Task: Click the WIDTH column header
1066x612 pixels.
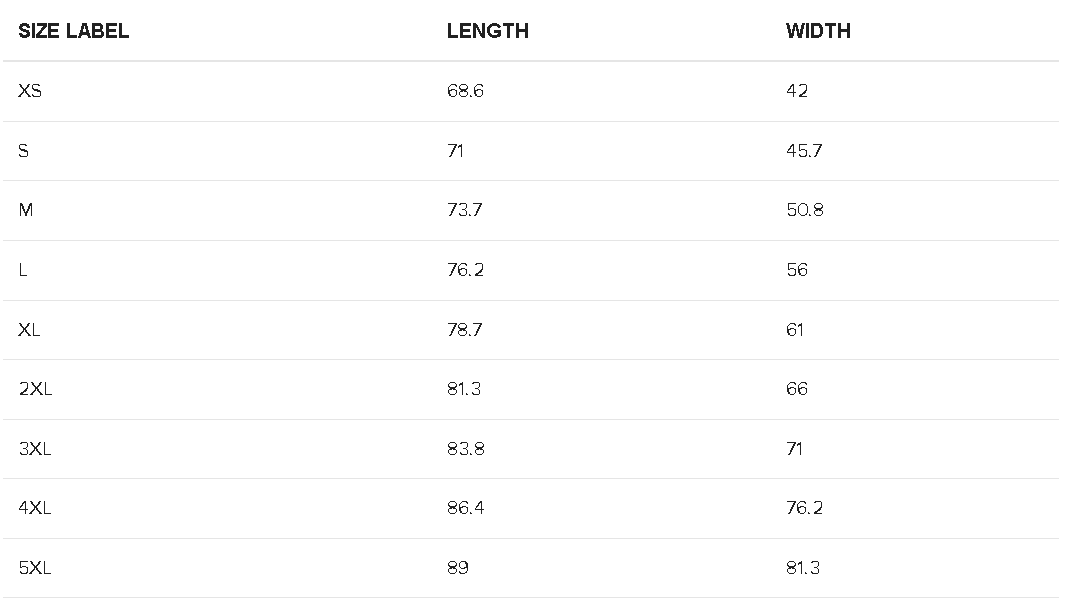Action: 818,31
